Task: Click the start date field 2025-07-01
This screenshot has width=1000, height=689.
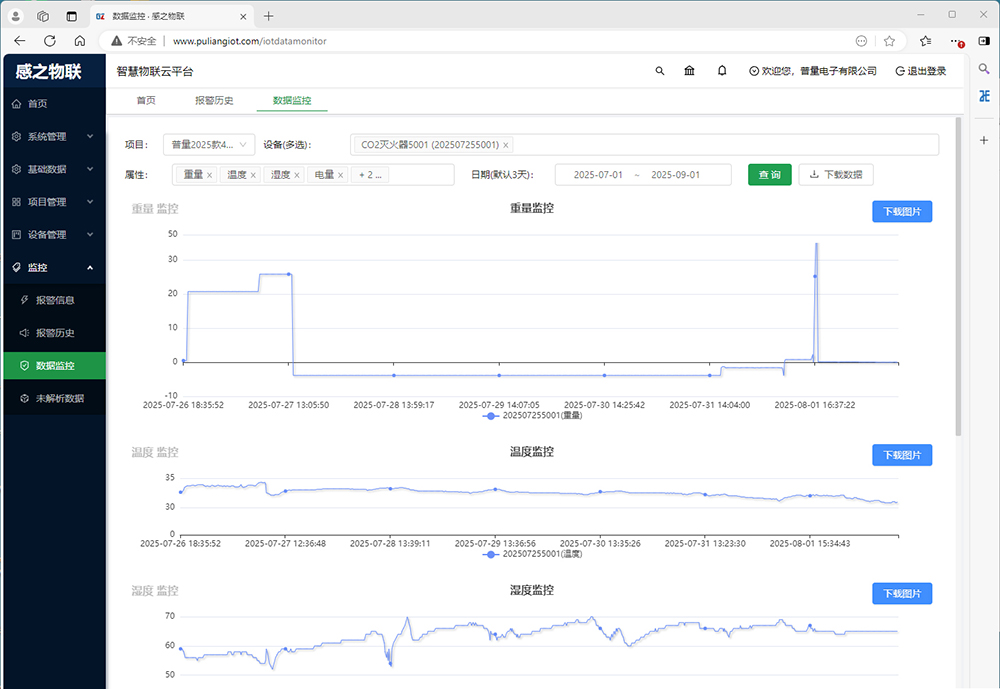Action: pos(598,175)
